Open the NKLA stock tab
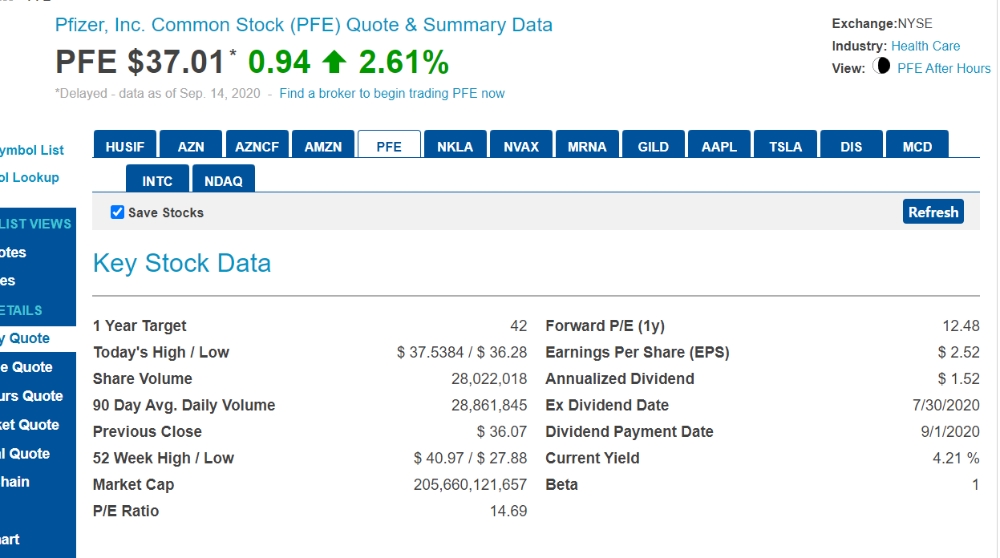This screenshot has width=1000, height=558. pos(455,144)
